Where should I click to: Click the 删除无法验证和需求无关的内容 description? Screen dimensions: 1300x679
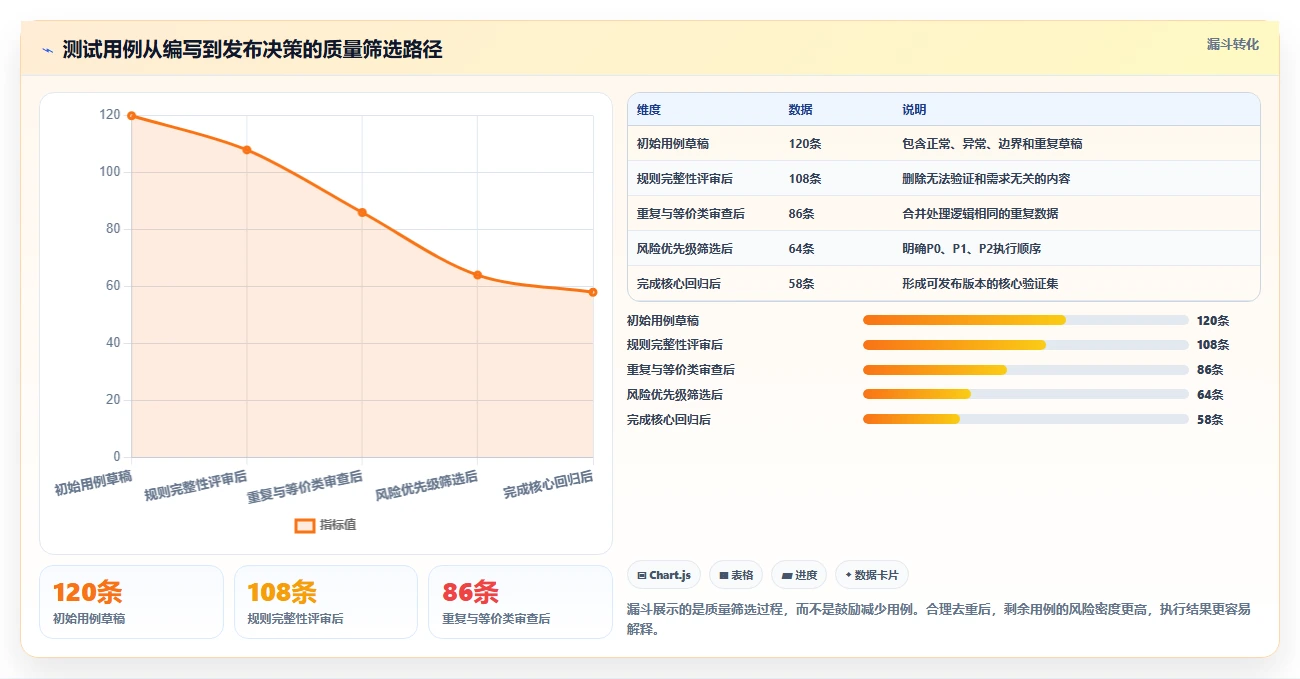(x=986, y=179)
